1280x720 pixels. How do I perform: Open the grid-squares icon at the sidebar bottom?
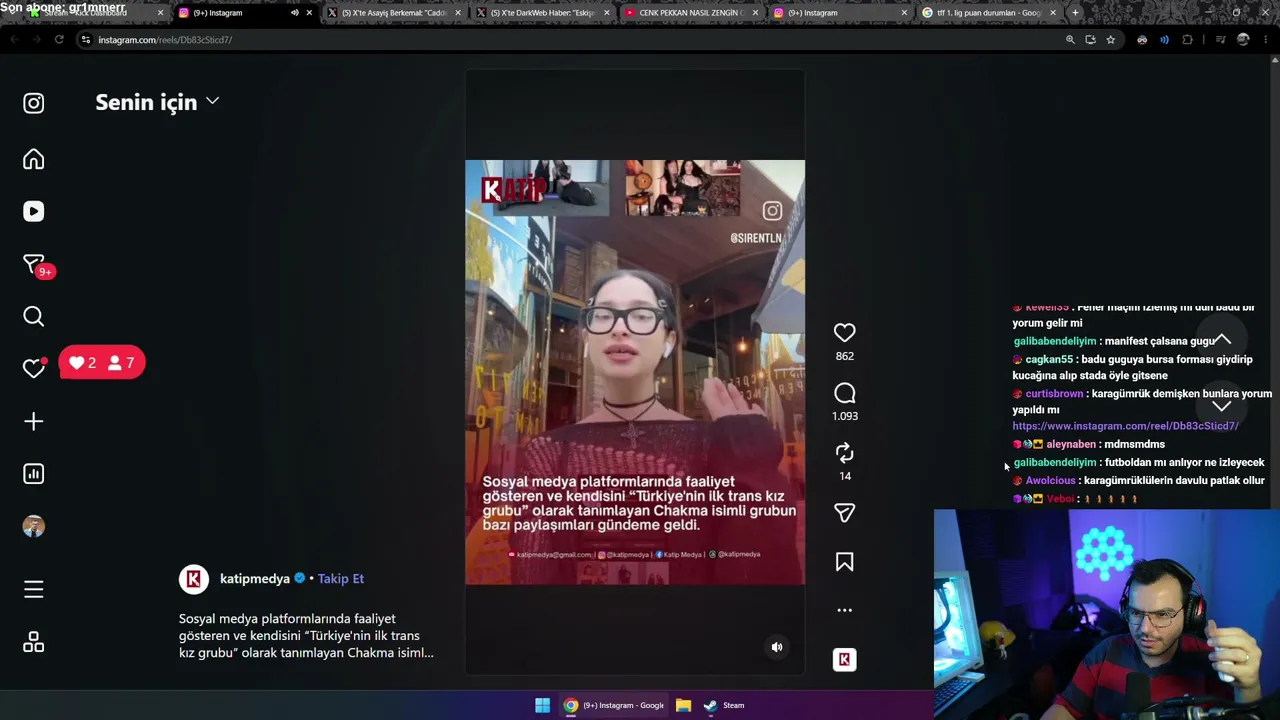[x=34, y=642]
